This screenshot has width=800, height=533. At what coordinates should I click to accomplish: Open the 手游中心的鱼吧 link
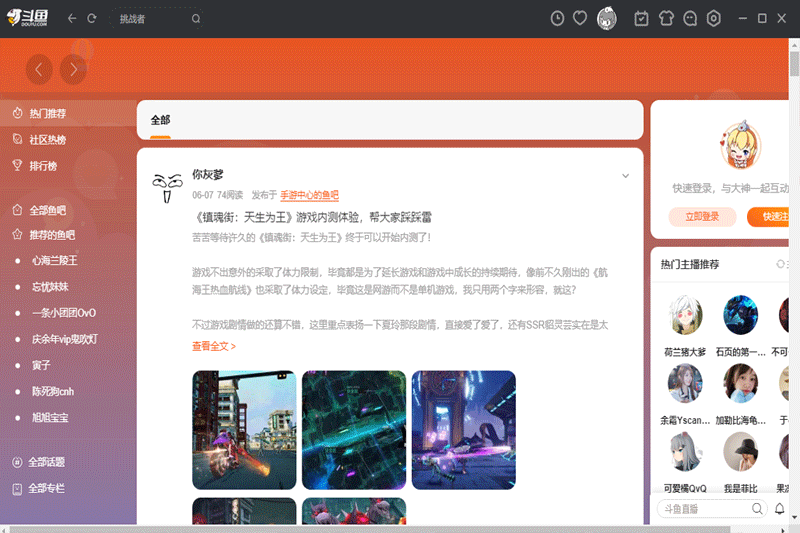pos(309,195)
